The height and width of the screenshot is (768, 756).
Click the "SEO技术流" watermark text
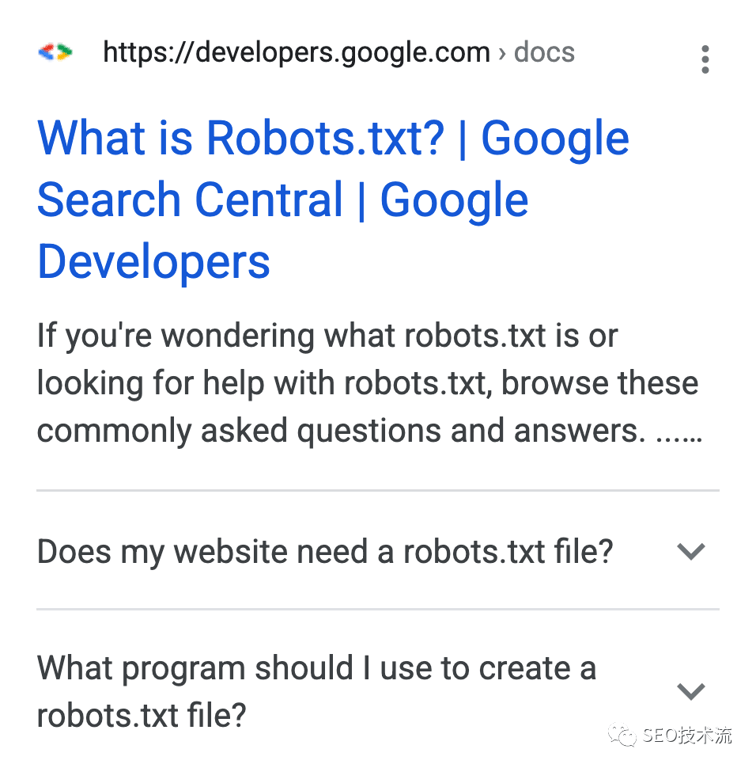point(687,735)
